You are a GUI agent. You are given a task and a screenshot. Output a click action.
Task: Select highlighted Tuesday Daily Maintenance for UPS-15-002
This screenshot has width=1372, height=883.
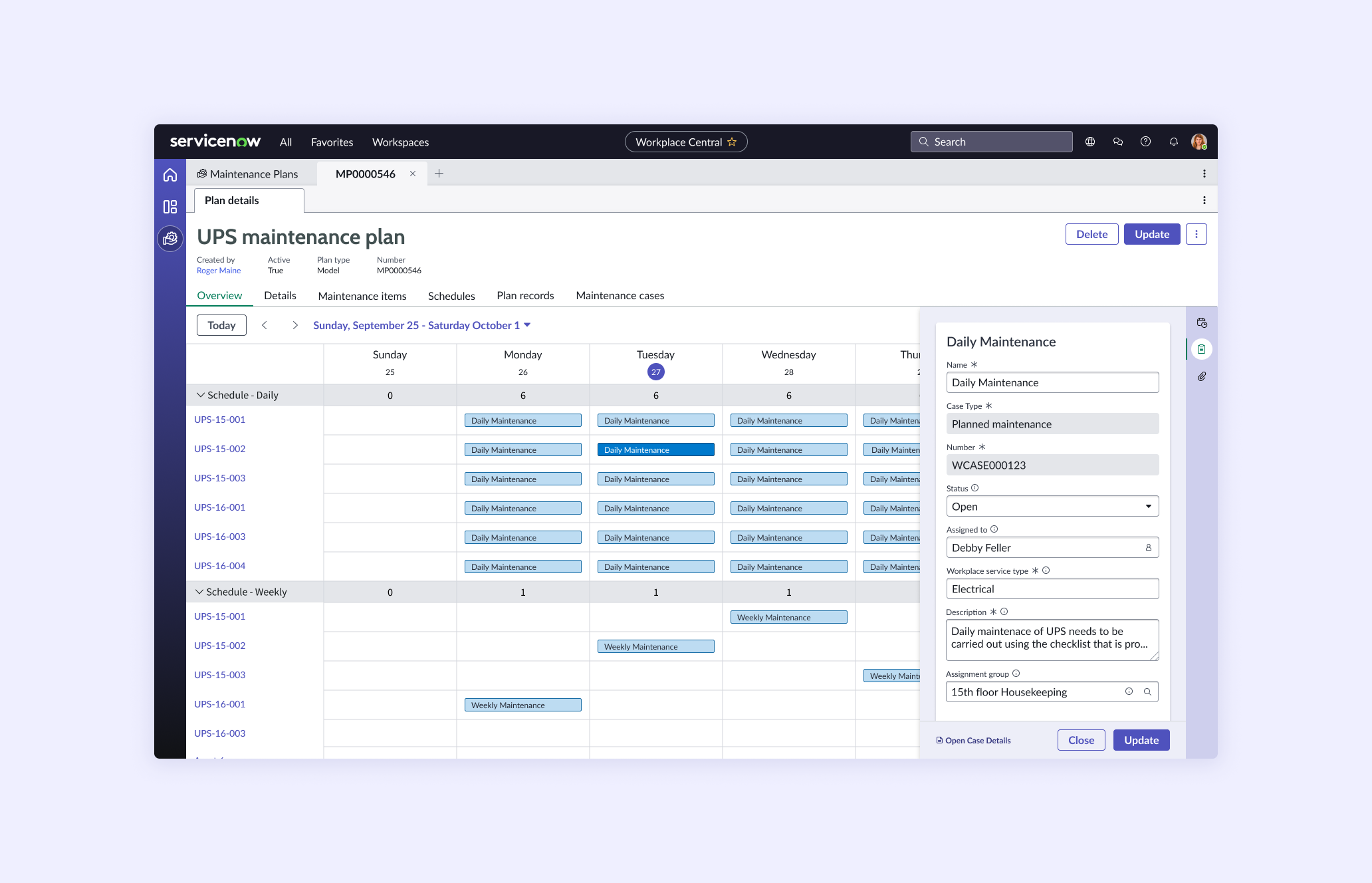coord(655,450)
